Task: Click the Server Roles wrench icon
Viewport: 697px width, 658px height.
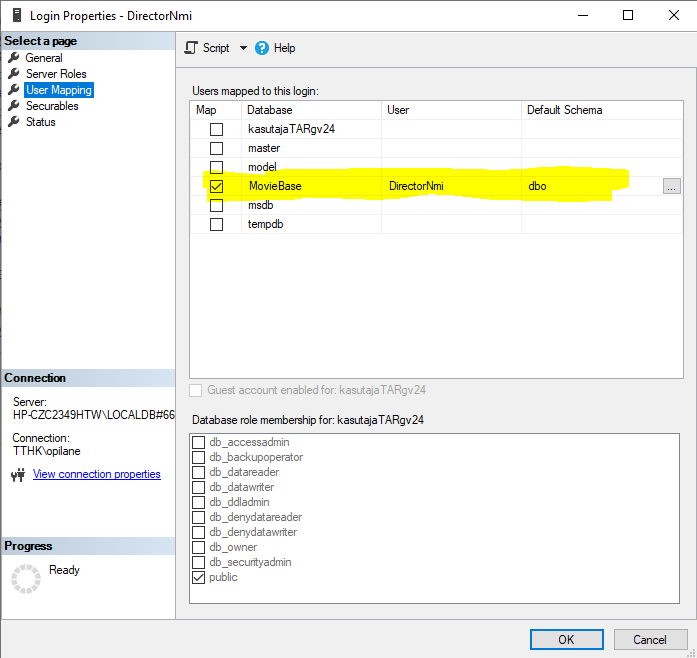Action: [x=14, y=74]
